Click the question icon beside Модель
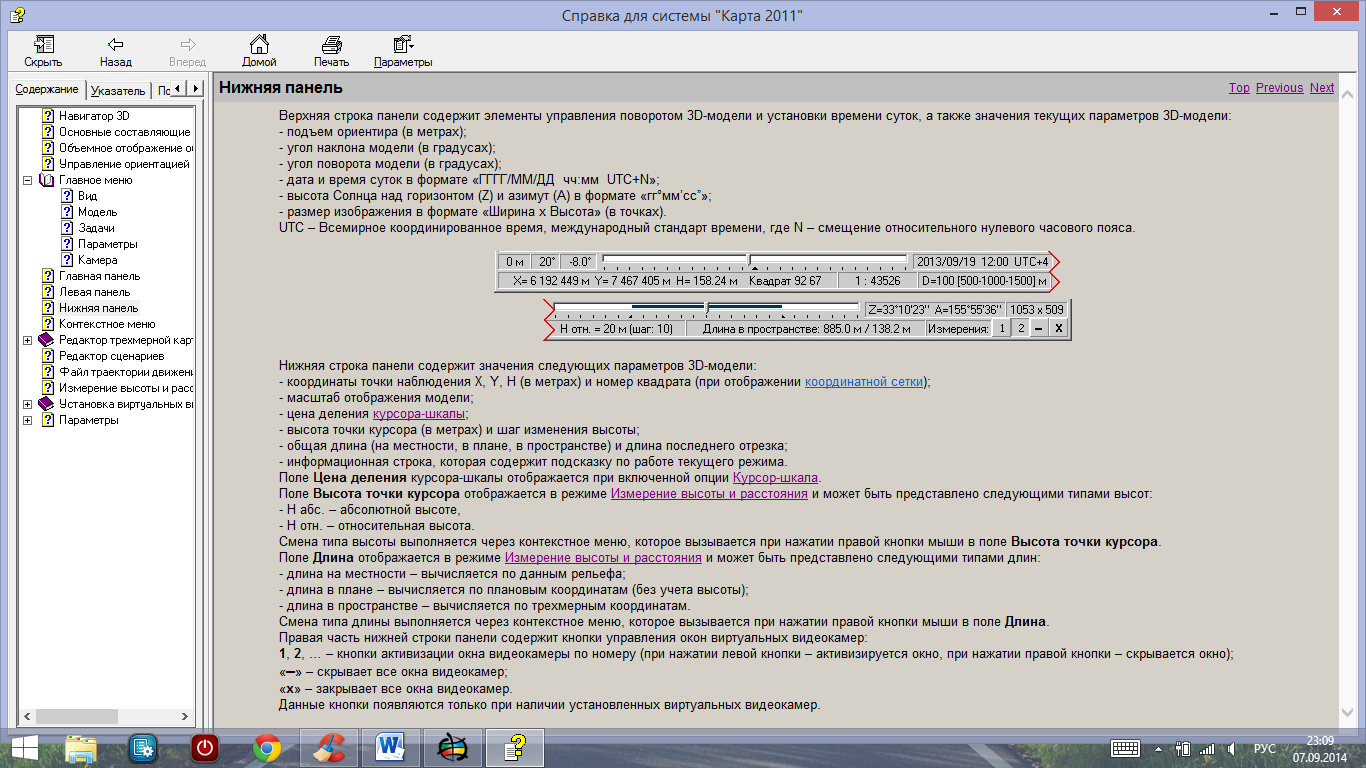The width and height of the screenshot is (1366, 768). (67, 212)
